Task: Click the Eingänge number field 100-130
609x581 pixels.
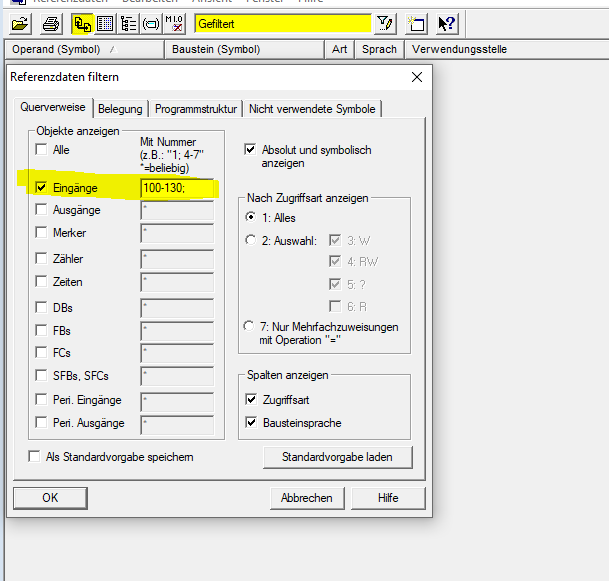Action: click(x=177, y=188)
